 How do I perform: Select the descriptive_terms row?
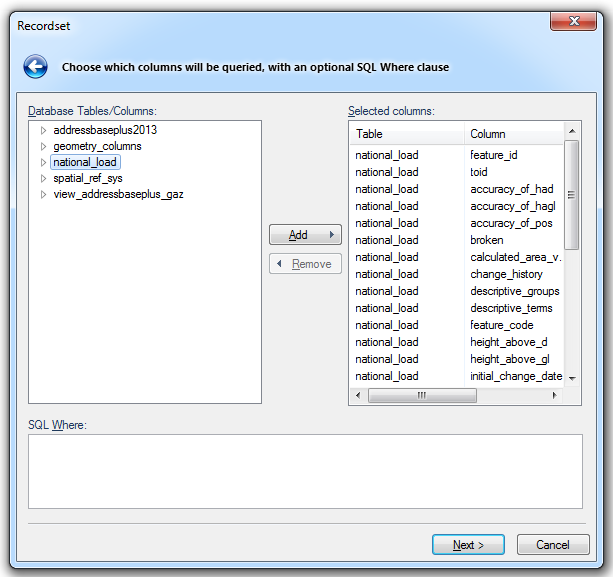pos(457,308)
